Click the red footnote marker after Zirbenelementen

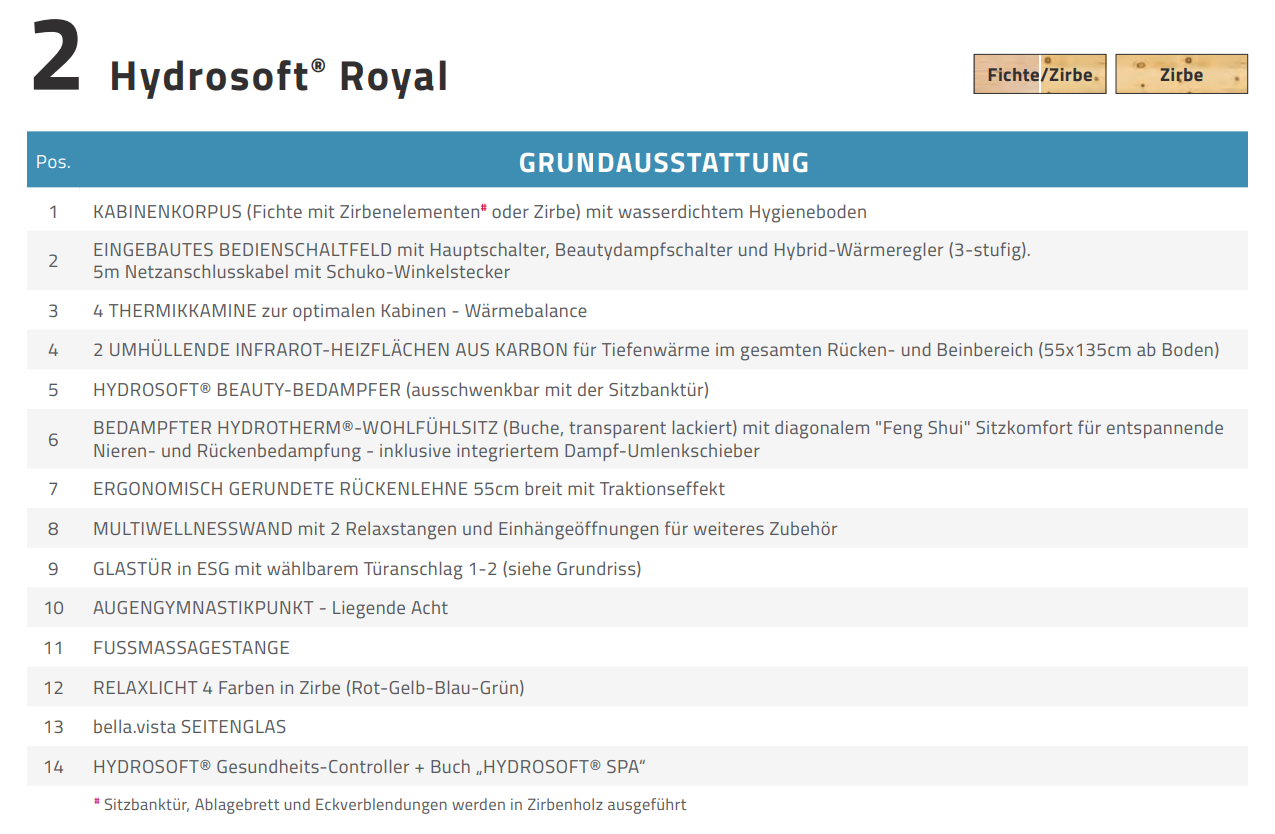[x=484, y=208]
